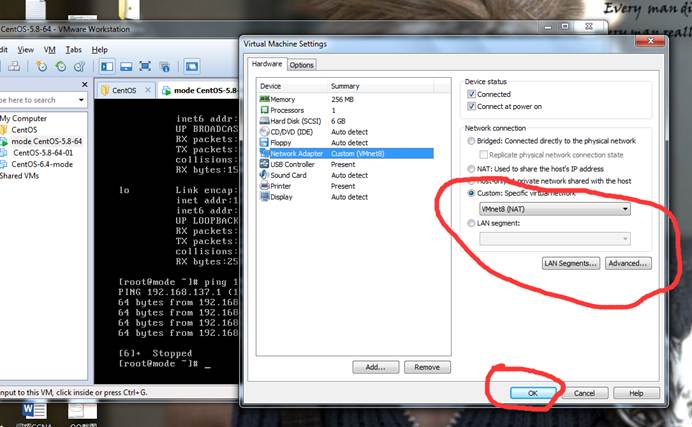Image resolution: width=692 pixels, height=427 pixels.
Task: Click inside the VM console terminal
Action: click(166, 241)
